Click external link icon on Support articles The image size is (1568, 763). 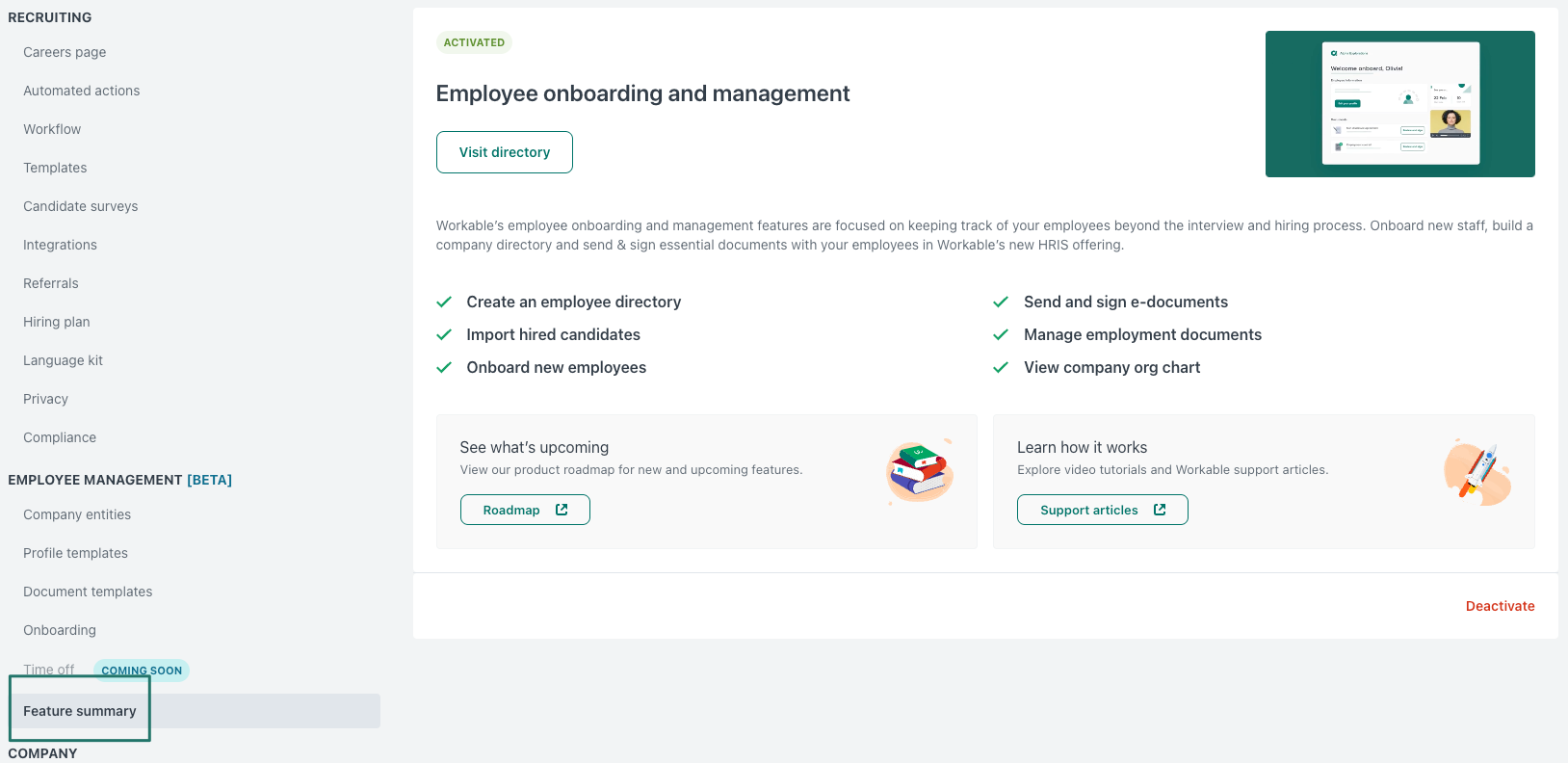tap(1160, 510)
